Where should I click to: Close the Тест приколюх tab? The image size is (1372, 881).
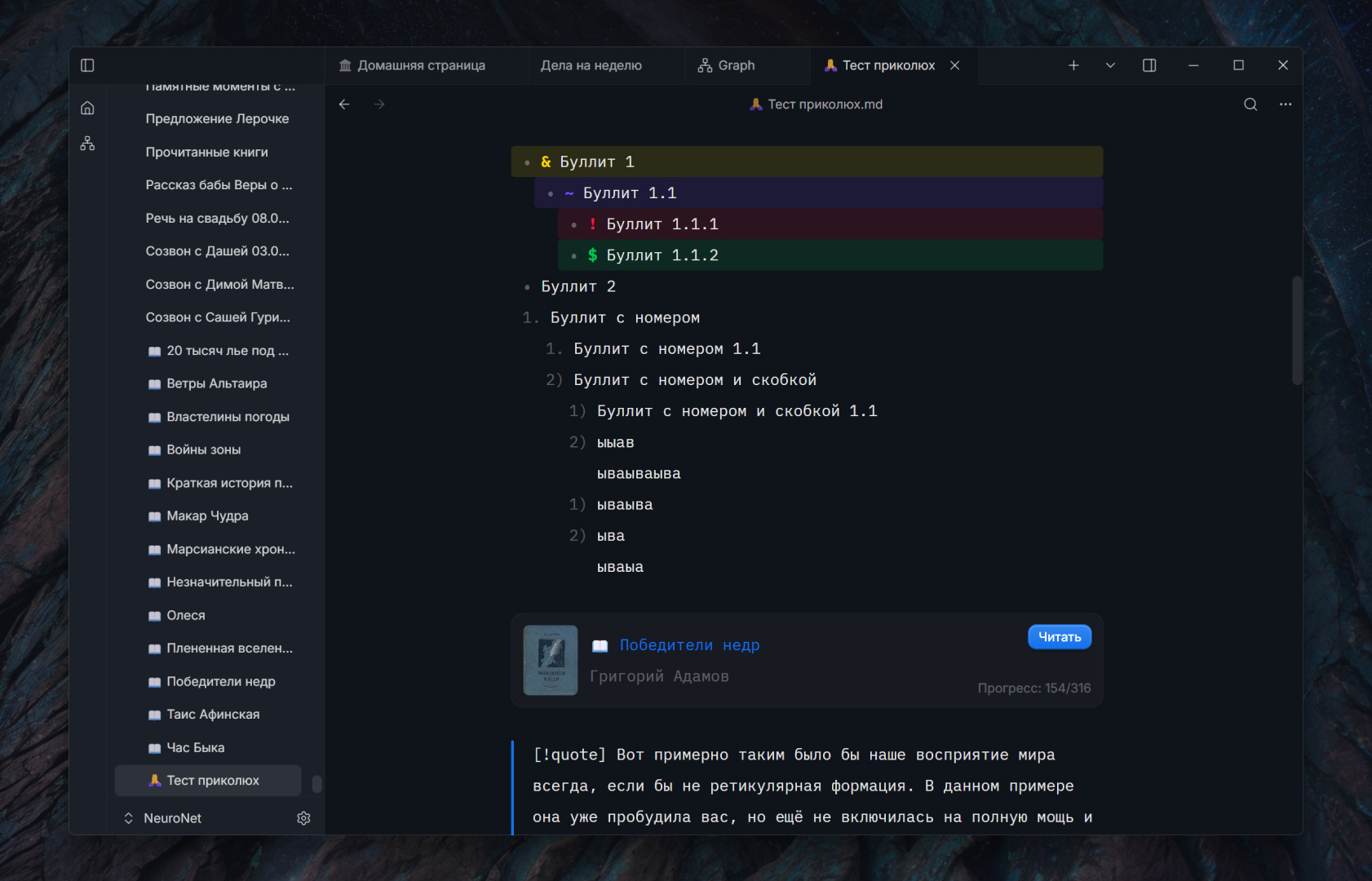[x=954, y=65]
